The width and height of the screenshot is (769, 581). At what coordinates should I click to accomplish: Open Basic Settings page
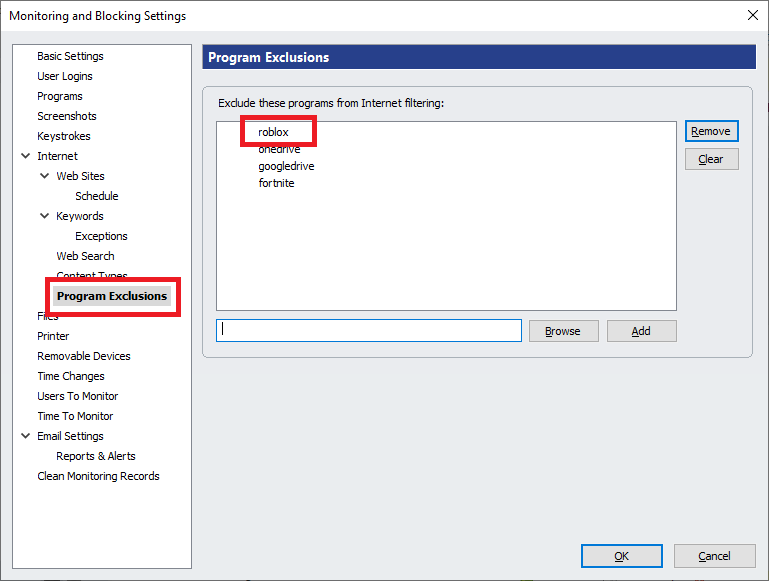point(70,56)
